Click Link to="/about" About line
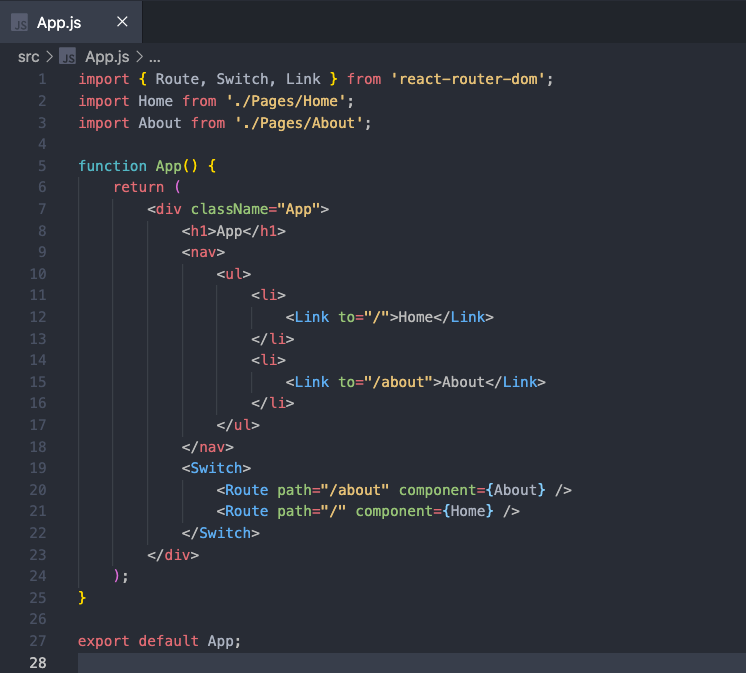The height and width of the screenshot is (673, 746). coord(415,382)
